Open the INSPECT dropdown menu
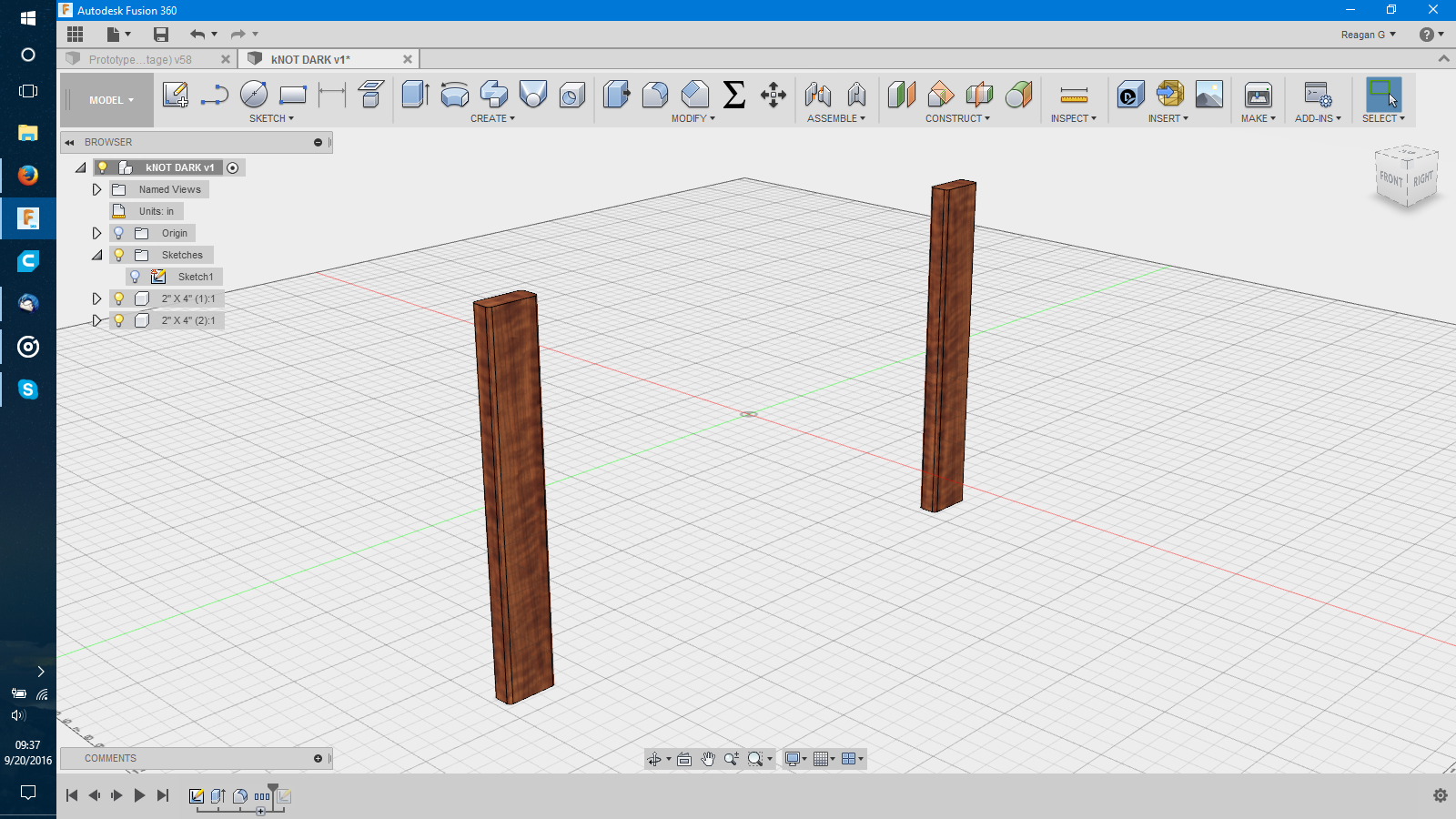The width and height of the screenshot is (1456, 819). point(1074,118)
